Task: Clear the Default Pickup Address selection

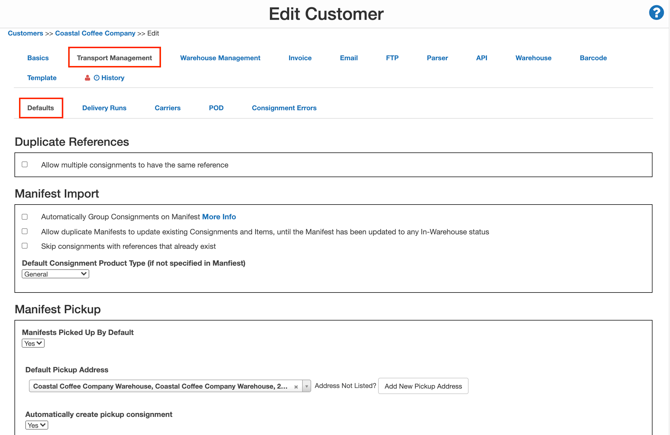Action: point(296,386)
